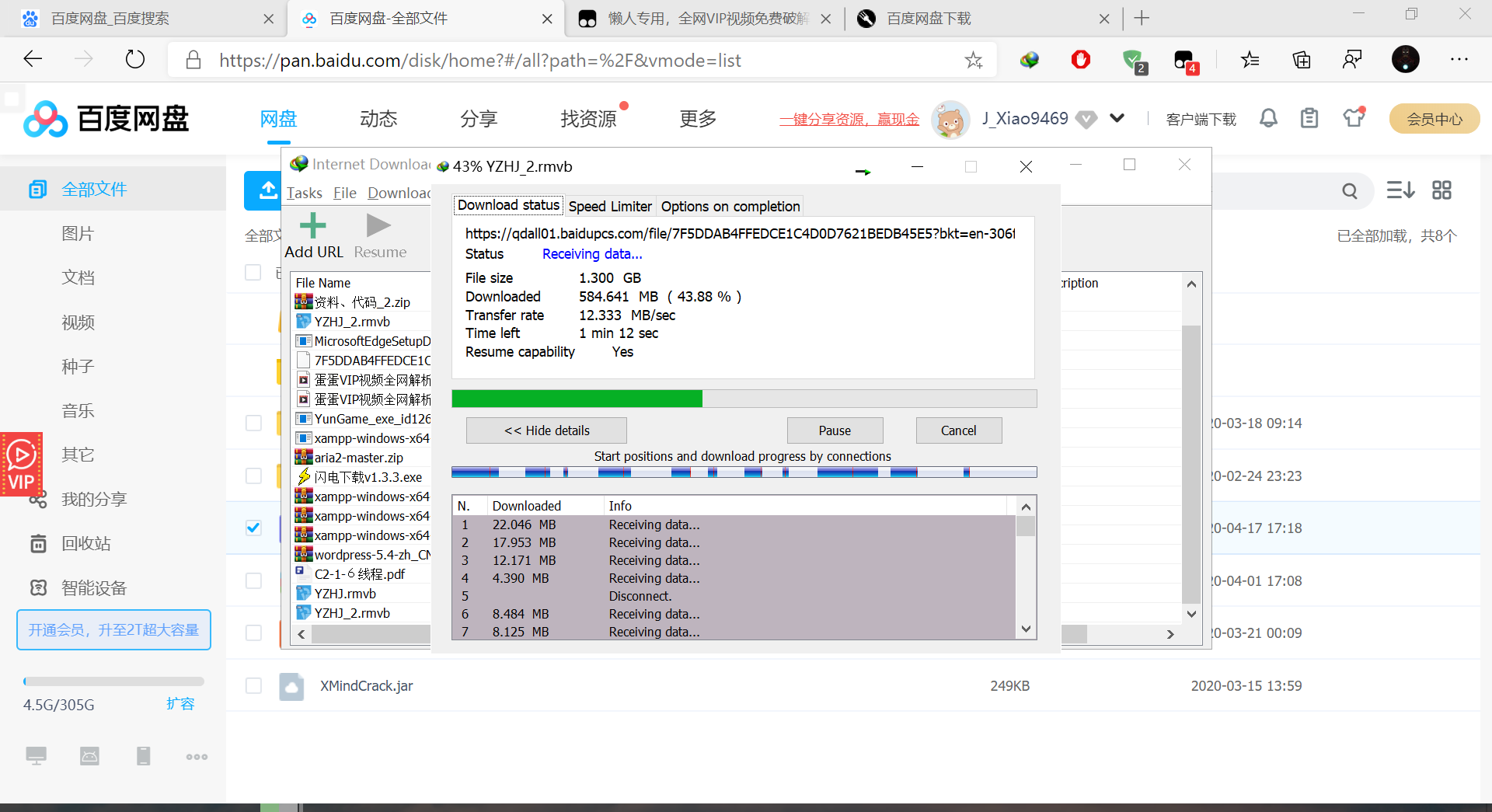Screen dimensions: 1492x812
Task: Switch to Speed Limiter tab
Action: [x=610, y=206]
